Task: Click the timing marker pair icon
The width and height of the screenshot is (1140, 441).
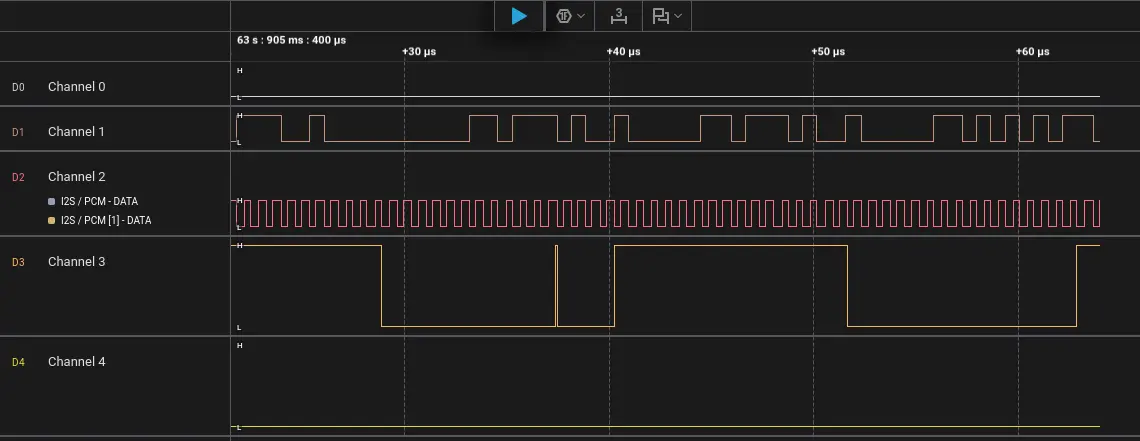Action: click(x=660, y=16)
